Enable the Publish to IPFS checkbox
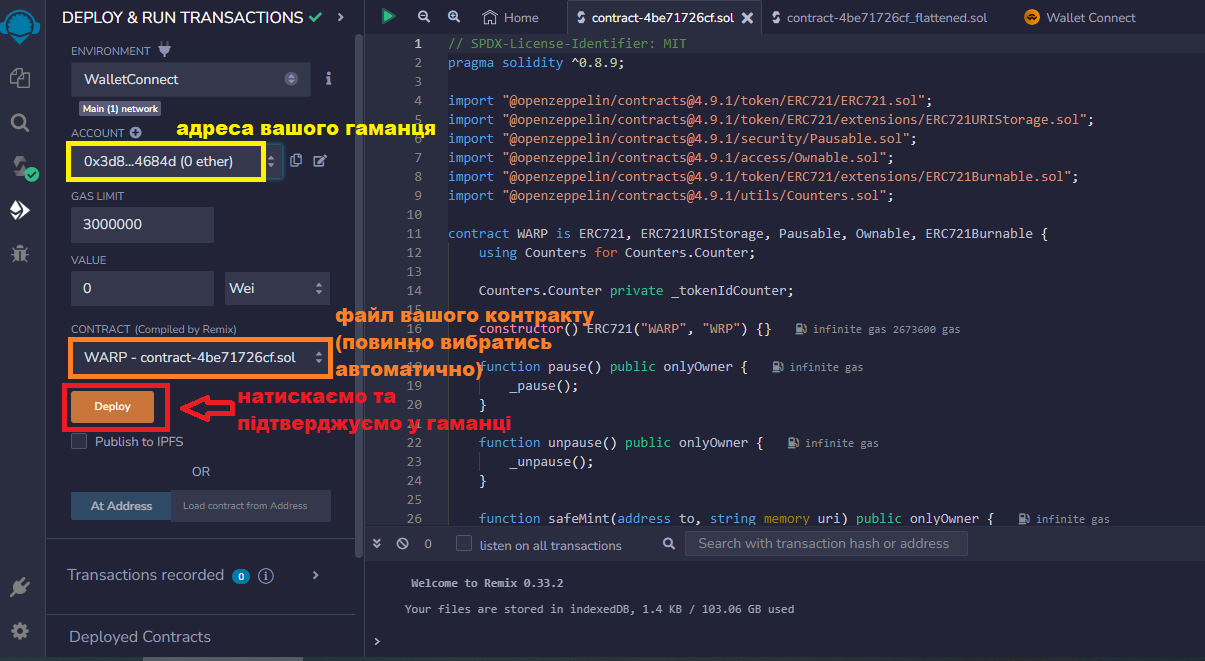Image resolution: width=1205 pixels, height=661 pixels. (79, 441)
